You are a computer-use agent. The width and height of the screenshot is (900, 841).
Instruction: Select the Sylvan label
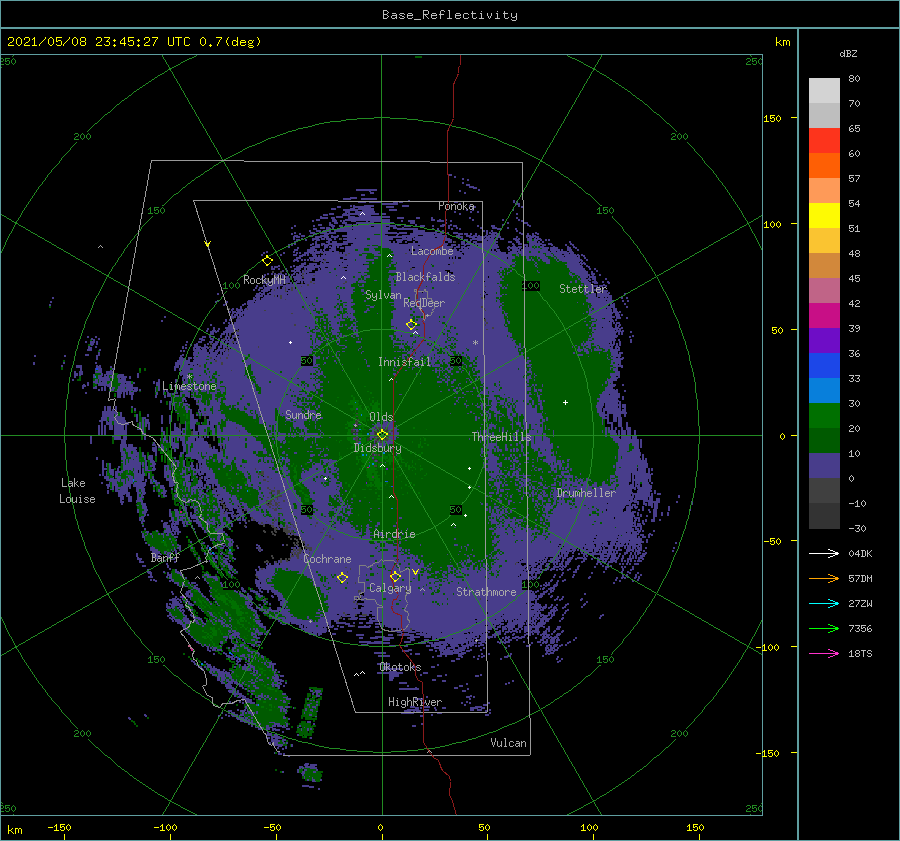[x=383, y=296]
